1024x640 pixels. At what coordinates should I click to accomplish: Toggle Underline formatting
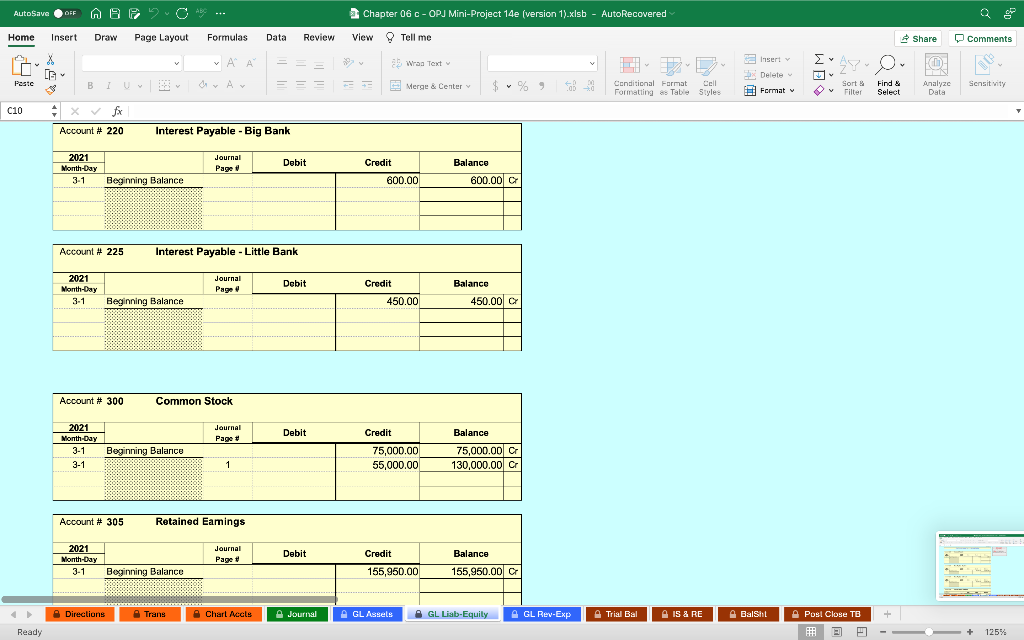click(x=127, y=86)
